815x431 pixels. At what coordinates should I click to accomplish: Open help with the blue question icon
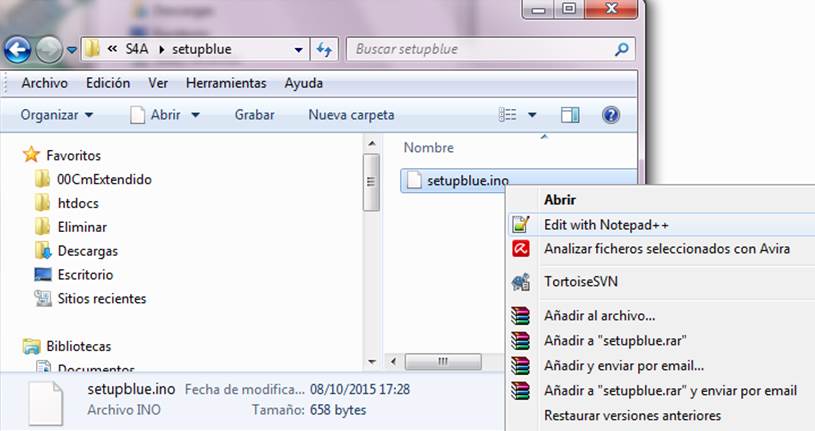pos(611,115)
